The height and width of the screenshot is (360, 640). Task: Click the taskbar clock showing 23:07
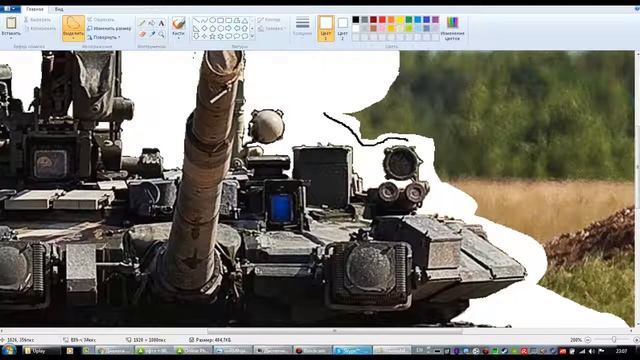coord(621,351)
